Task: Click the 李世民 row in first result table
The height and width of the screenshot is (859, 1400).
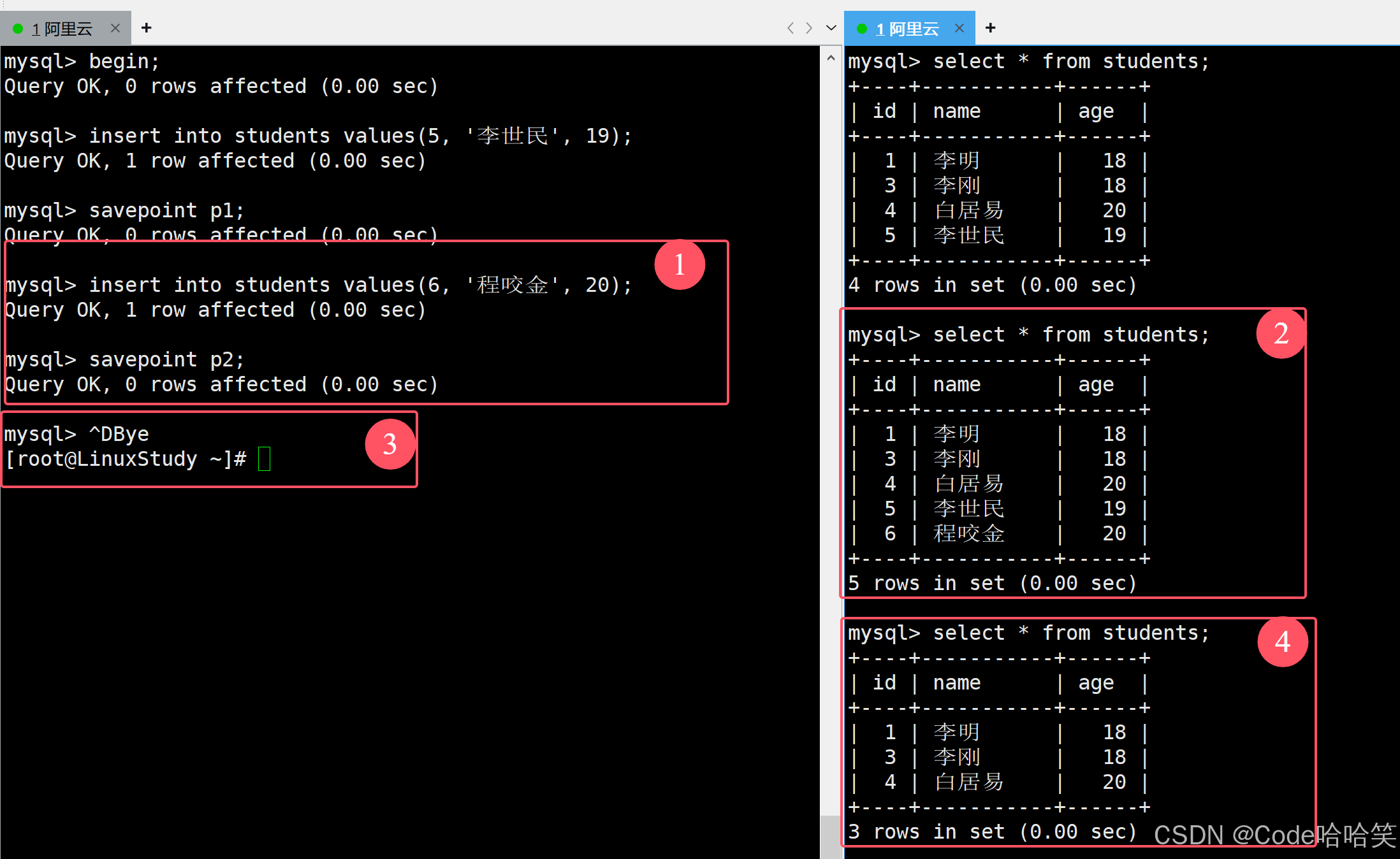Action: click(999, 236)
